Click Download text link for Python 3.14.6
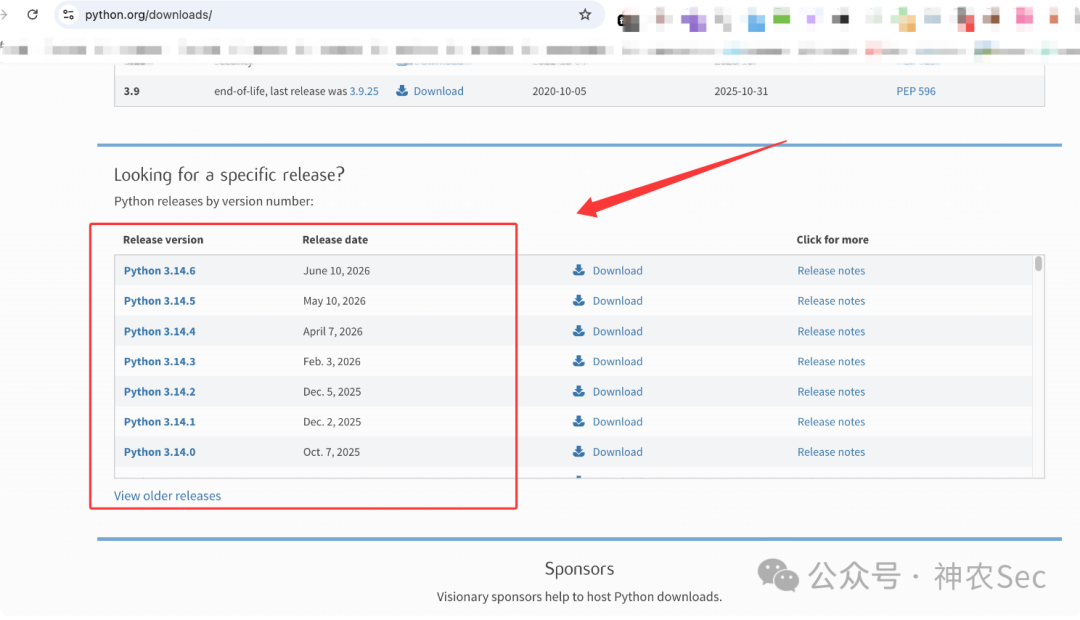This screenshot has height=620, width=1080. (x=618, y=271)
